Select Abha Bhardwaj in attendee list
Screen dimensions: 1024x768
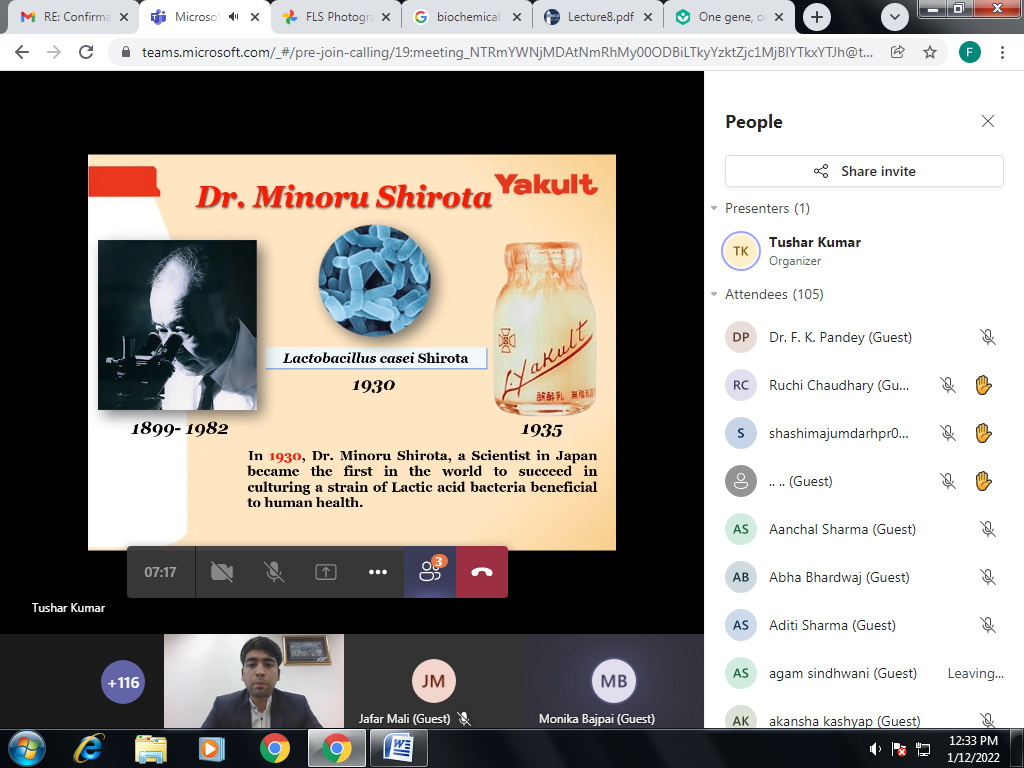(864, 577)
